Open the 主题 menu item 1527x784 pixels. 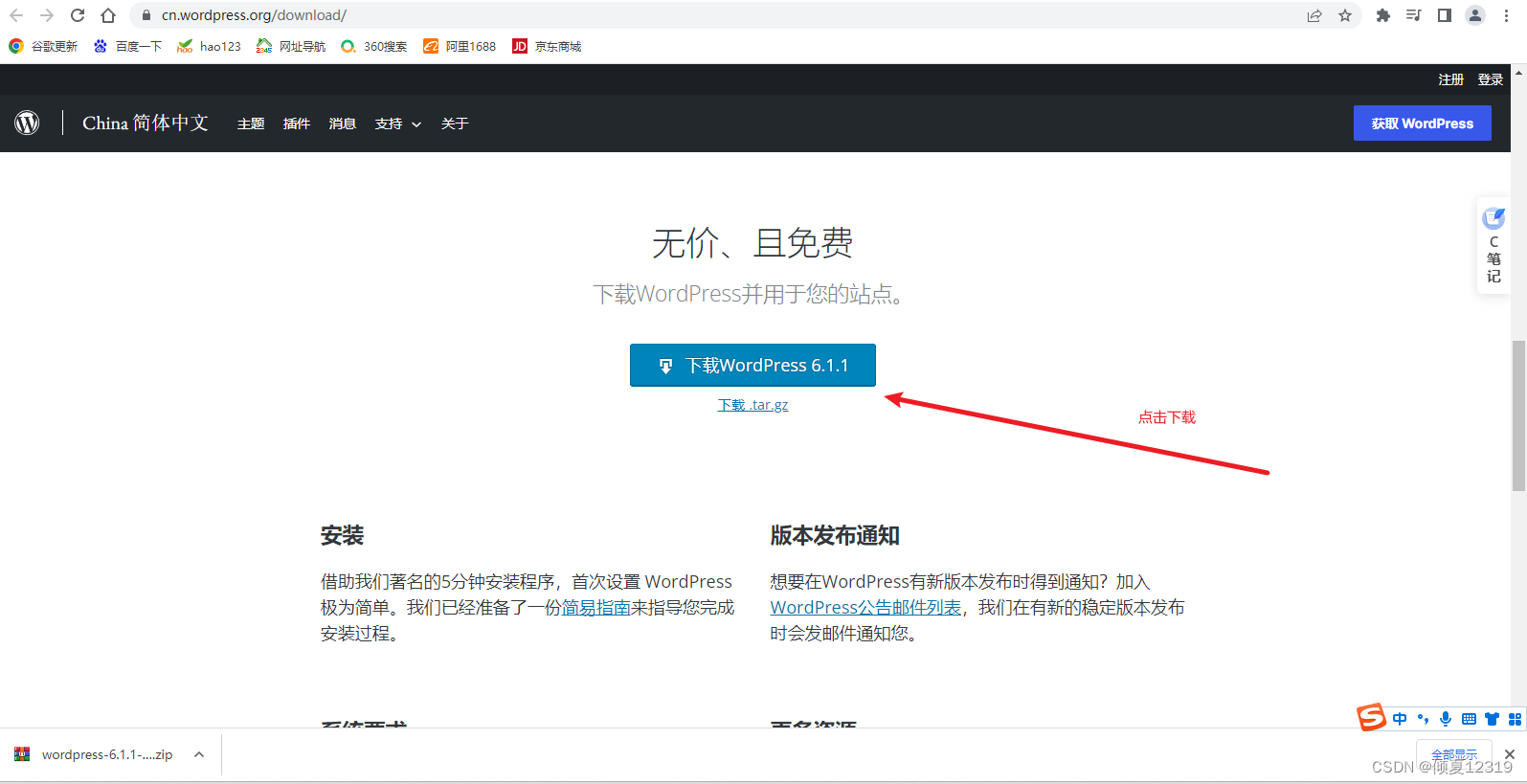(x=251, y=123)
